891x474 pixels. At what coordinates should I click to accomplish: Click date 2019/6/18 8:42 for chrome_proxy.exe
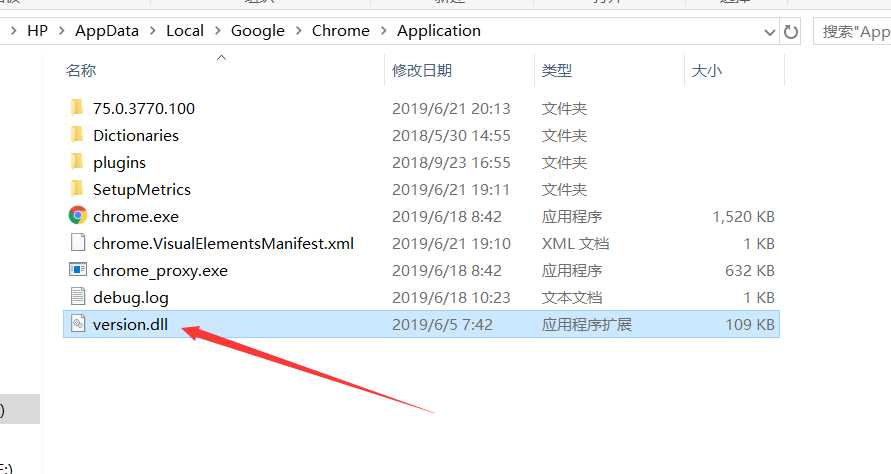[447, 271]
